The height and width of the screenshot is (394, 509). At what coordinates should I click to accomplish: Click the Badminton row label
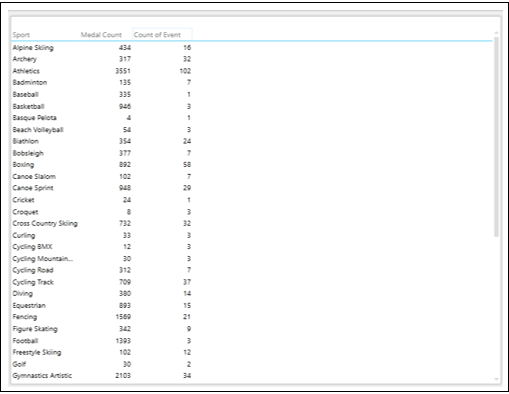tap(30, 82)
